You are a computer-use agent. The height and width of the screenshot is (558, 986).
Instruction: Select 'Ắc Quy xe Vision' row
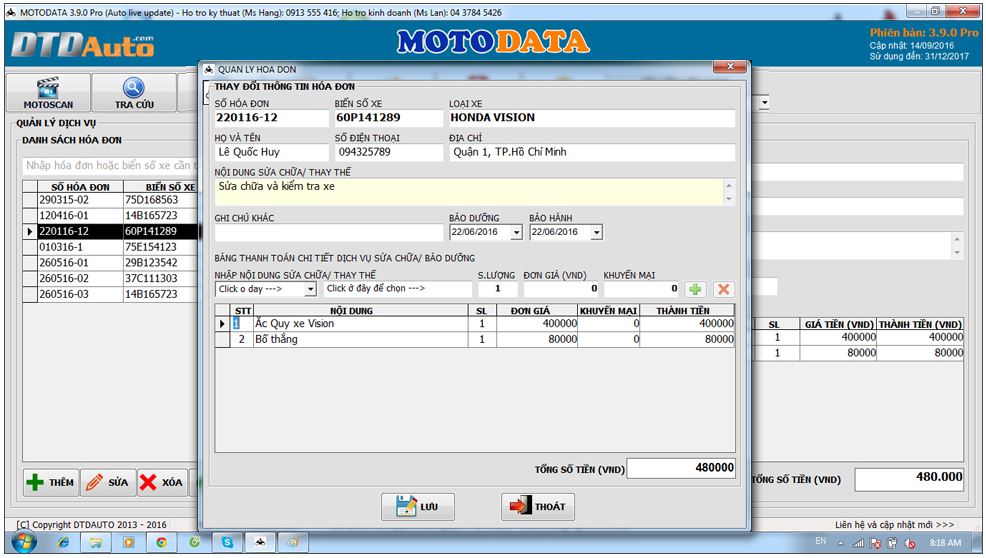click(x=475, y=323)
